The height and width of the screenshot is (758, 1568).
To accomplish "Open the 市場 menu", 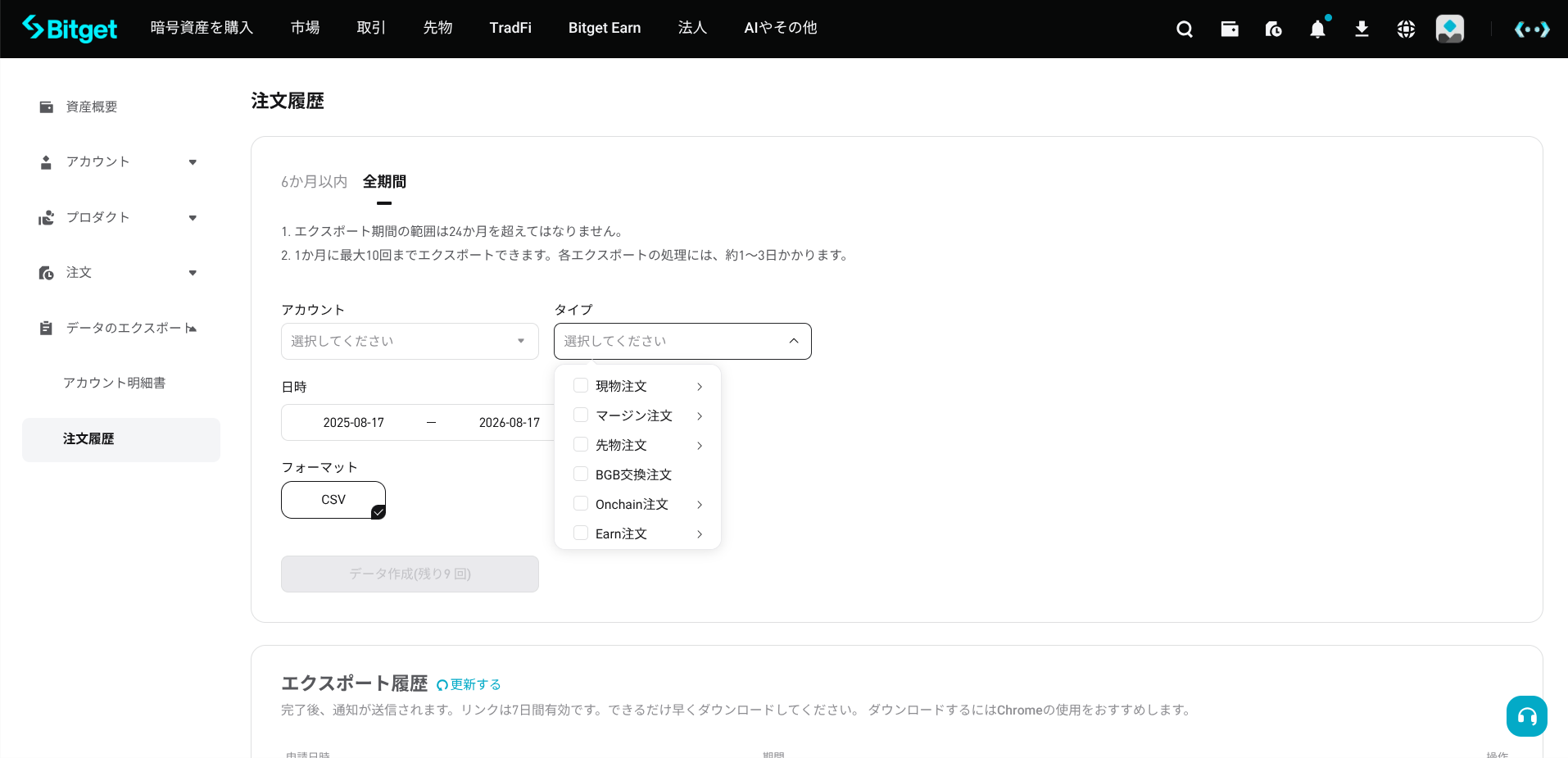I will pos(306,28).
